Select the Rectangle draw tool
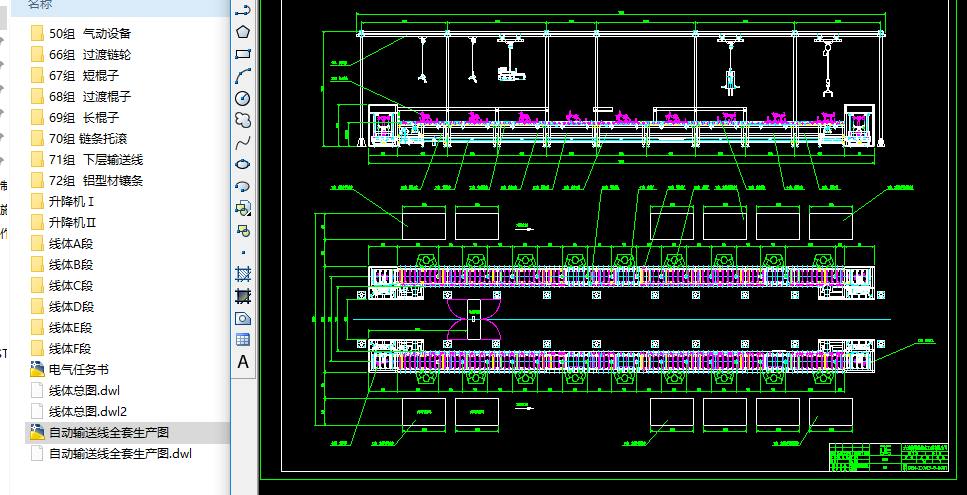 tap(243, 54)
